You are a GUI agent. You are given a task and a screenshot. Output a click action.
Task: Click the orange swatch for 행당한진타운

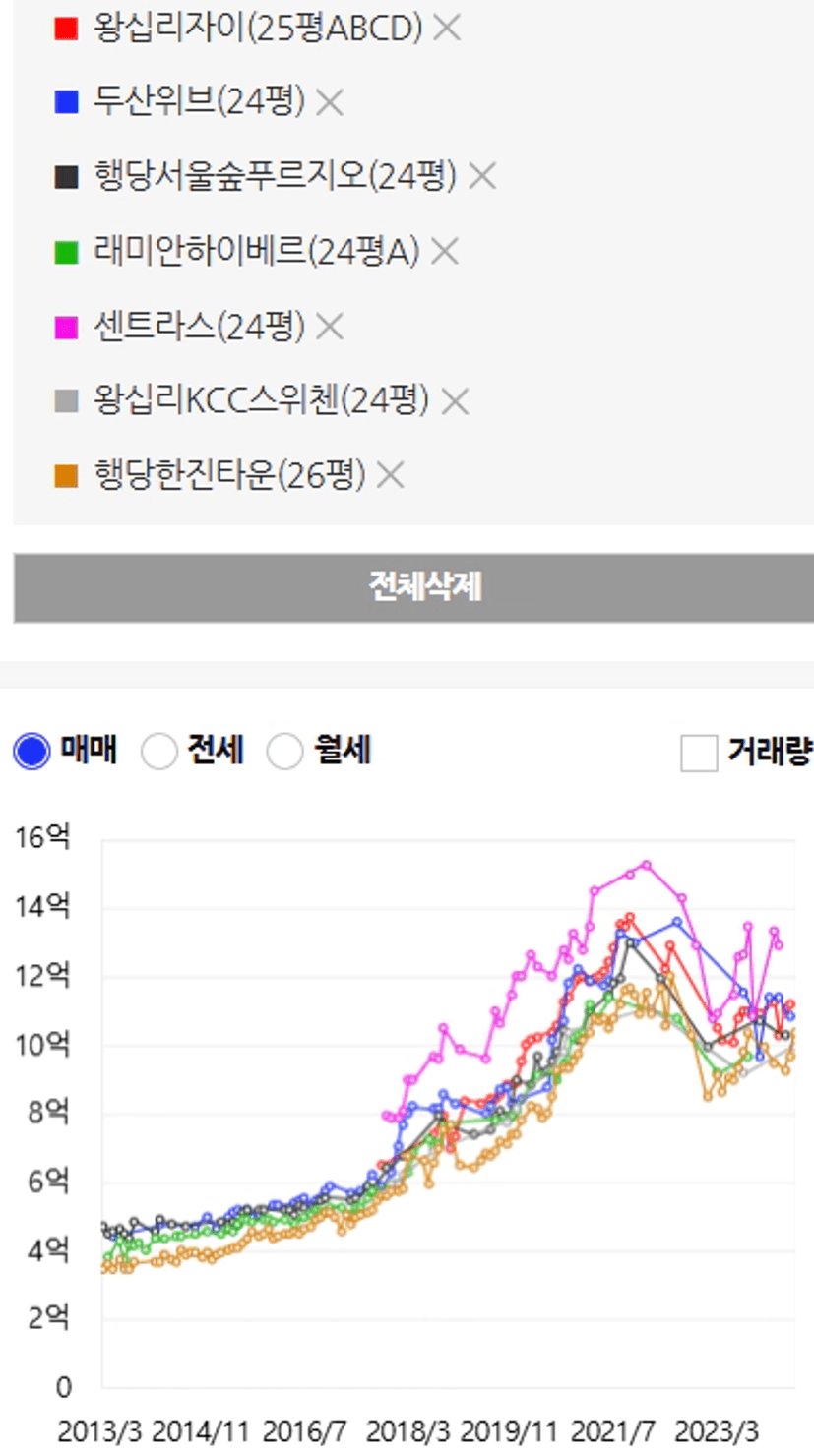[x=66, y=476]
